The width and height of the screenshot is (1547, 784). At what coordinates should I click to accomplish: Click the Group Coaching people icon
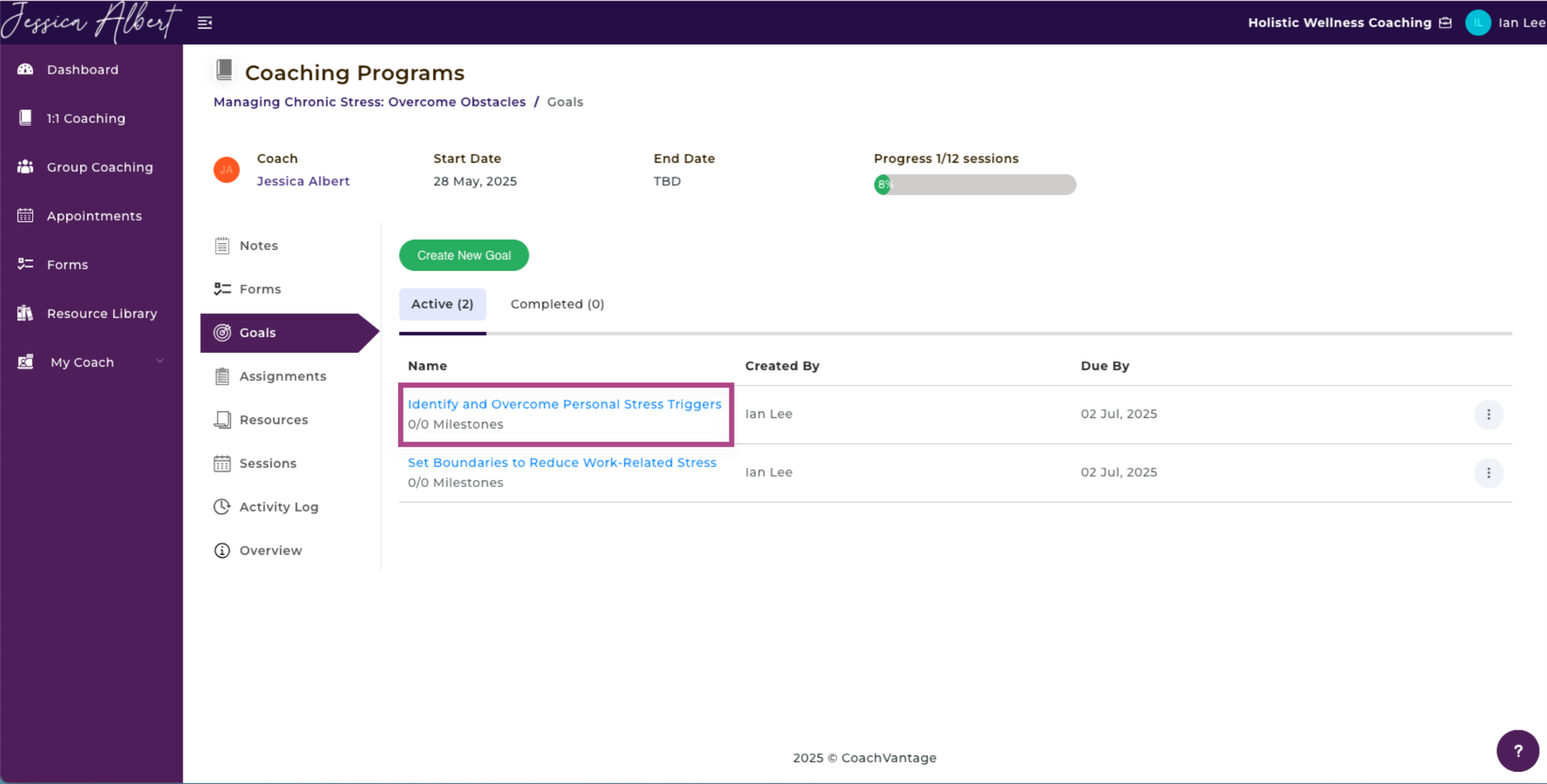[25, 167]
